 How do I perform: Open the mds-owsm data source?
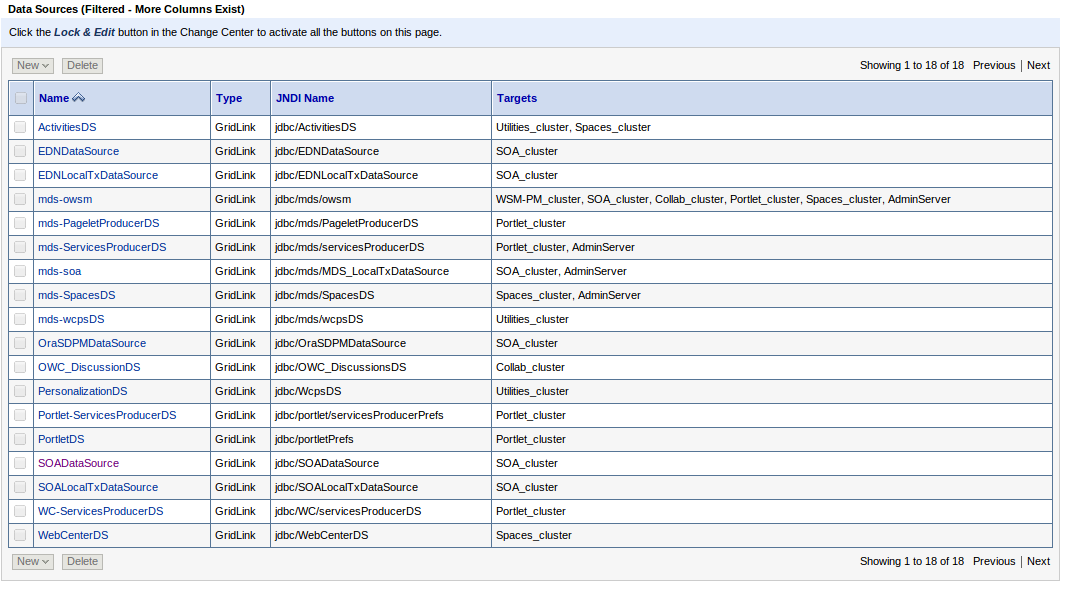pos(65,199)
